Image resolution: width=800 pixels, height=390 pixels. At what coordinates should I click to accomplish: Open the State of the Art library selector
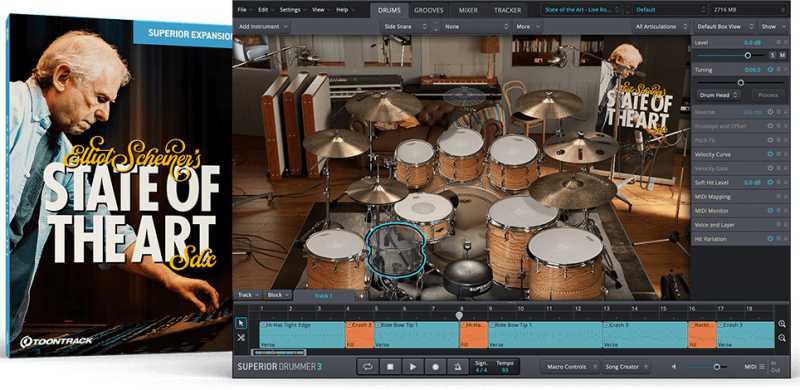click(583, 10)
